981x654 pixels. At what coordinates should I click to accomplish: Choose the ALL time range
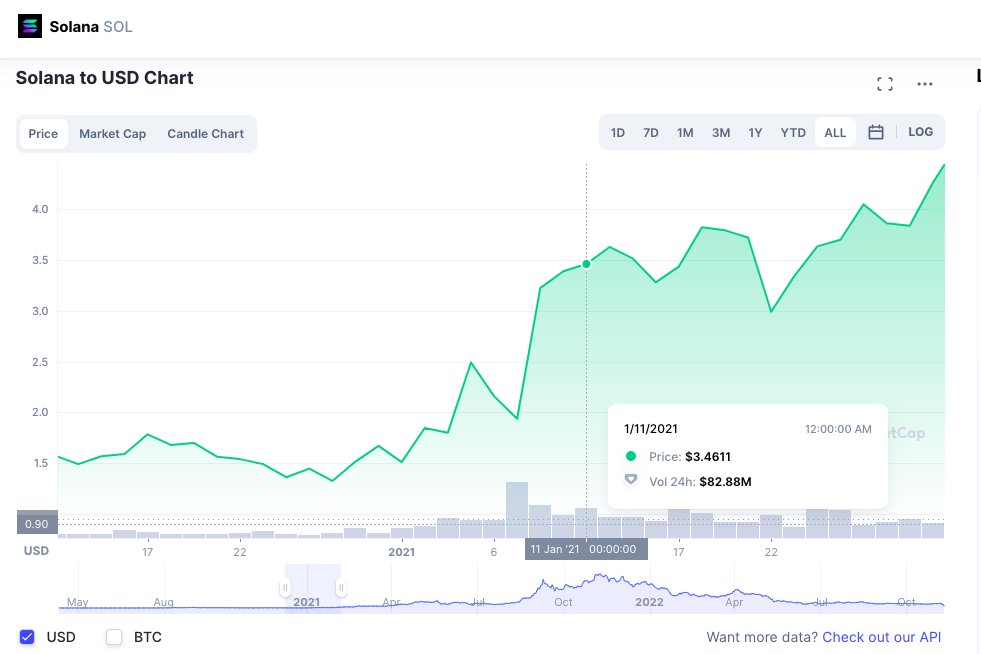pos(835,133)
